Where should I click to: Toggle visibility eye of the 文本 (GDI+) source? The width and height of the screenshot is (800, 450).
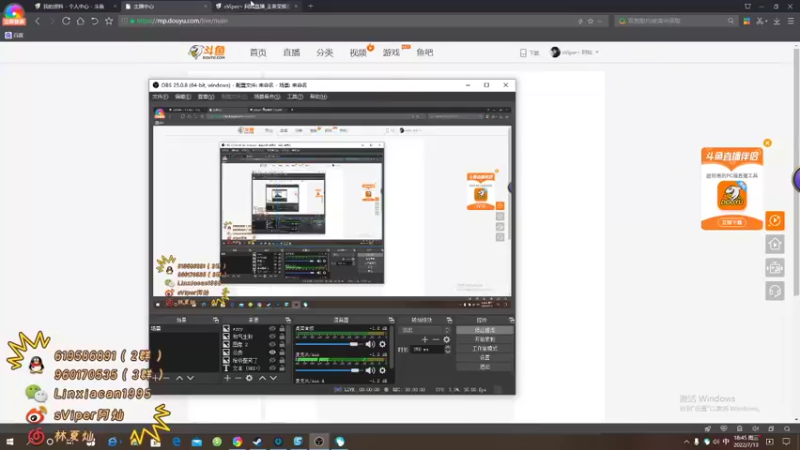272,368
